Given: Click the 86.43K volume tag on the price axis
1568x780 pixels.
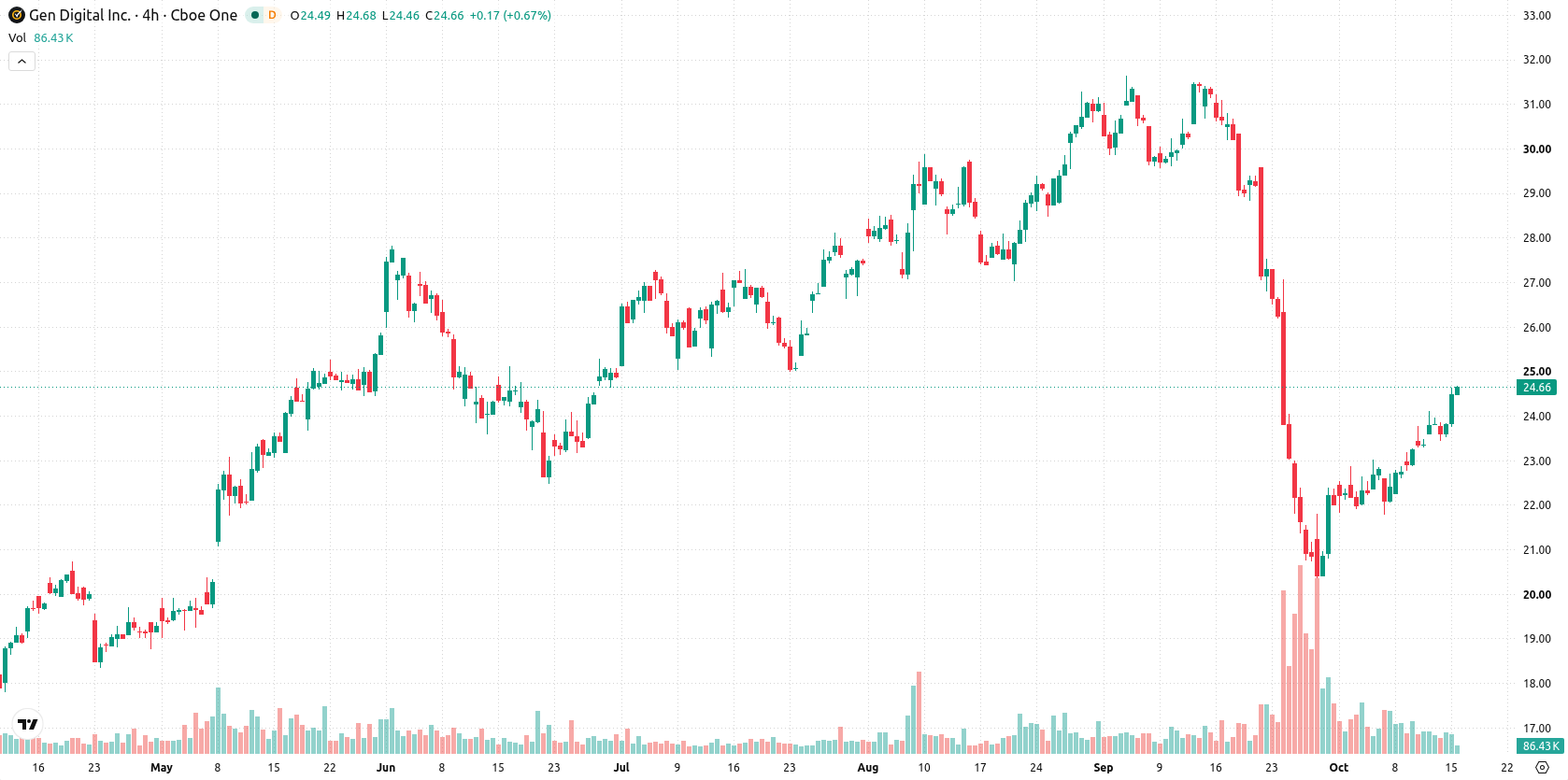Looking at the screenshot, I should coord(1540,746).
